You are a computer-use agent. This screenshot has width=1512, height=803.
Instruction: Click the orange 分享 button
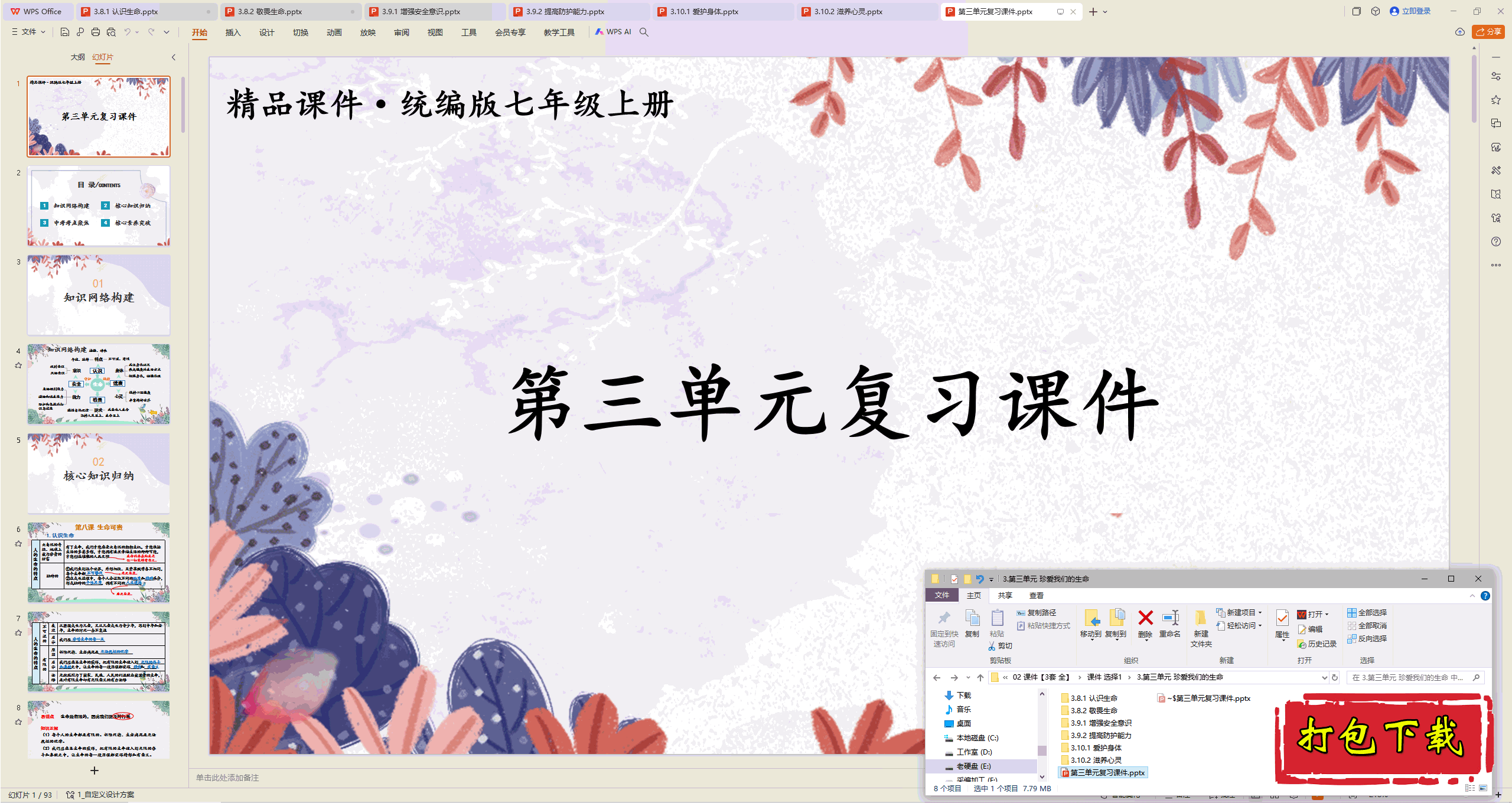click(x=1488, y=32)
